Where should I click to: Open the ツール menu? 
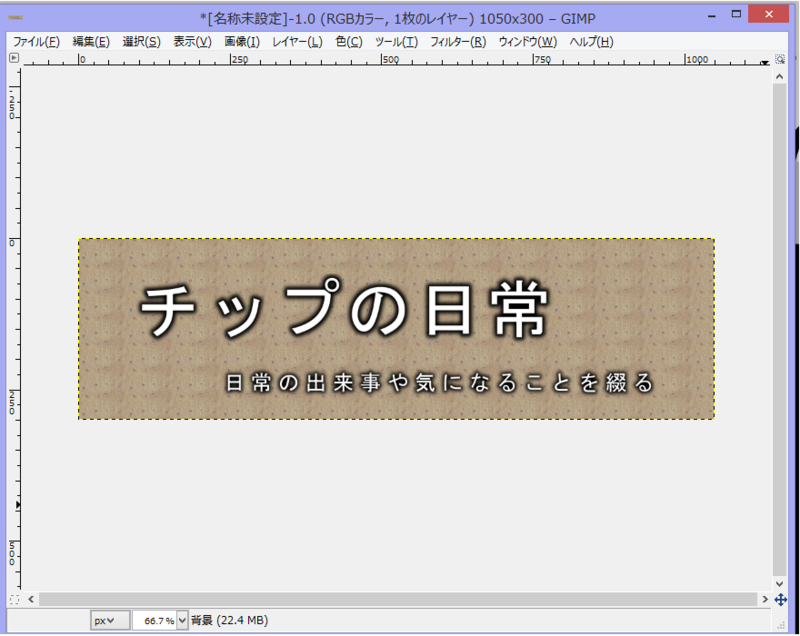coord(396,41)
